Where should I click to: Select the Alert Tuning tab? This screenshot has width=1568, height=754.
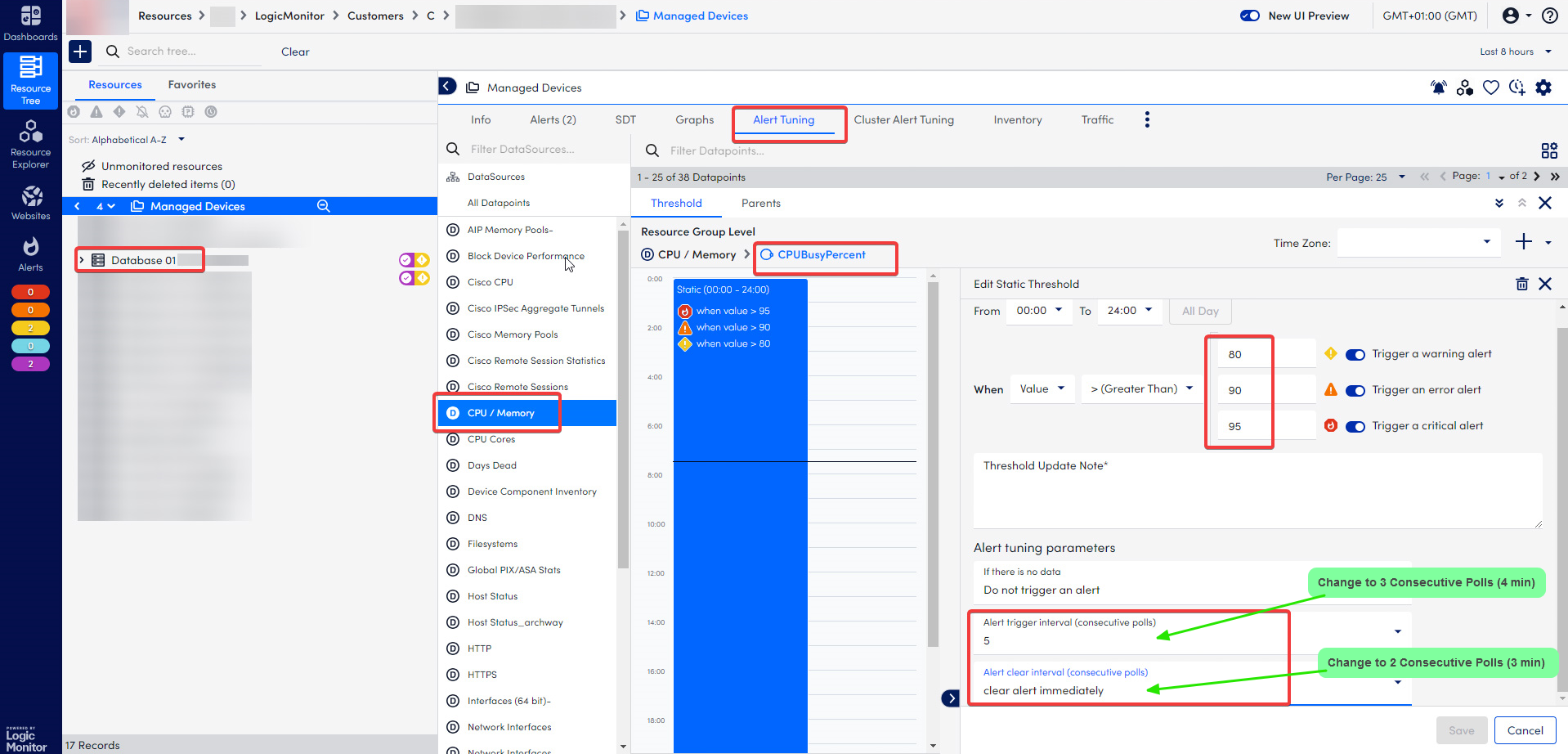pos(784,120)
